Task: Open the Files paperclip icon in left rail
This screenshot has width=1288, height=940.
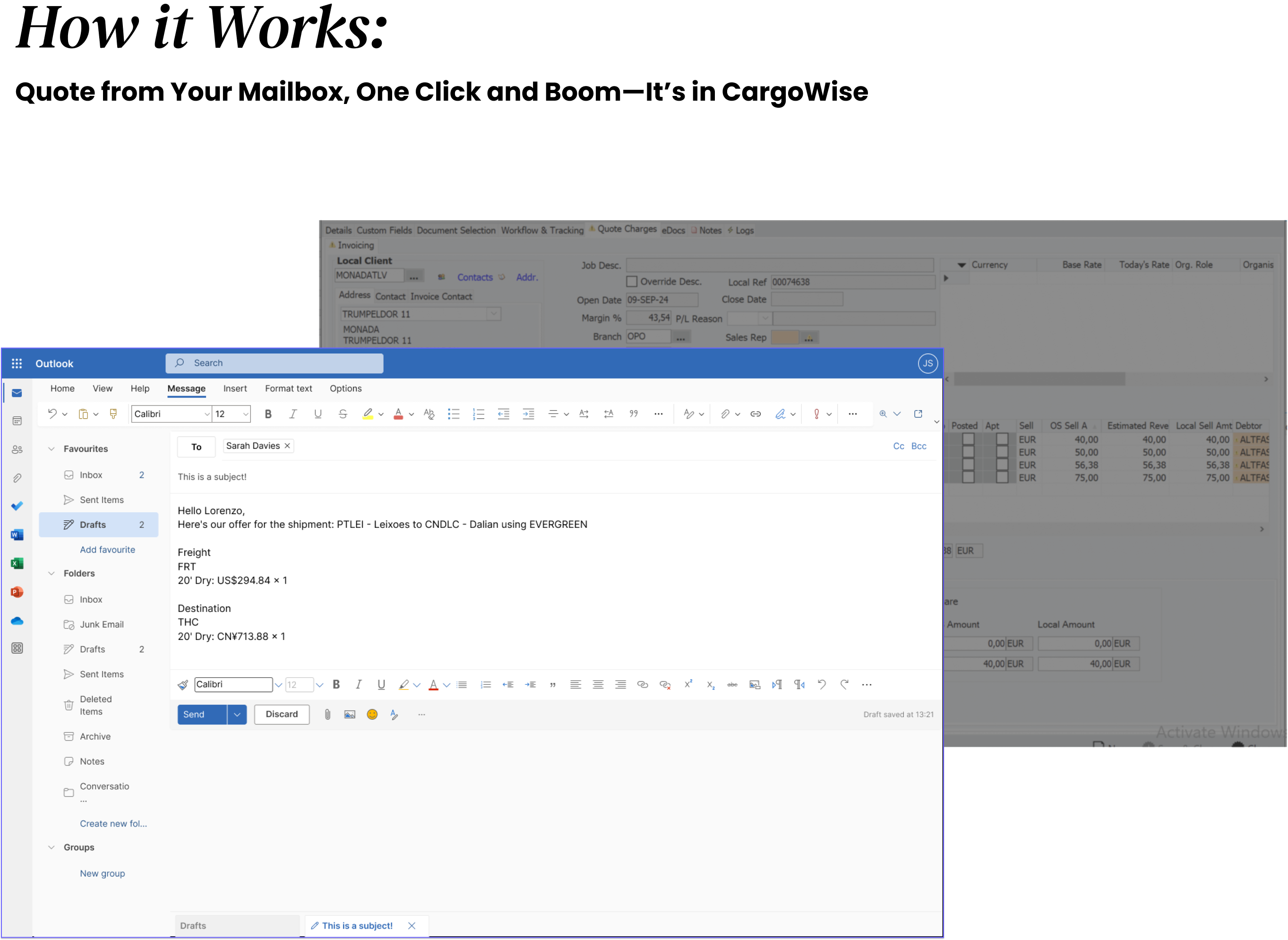Action: 17,478
